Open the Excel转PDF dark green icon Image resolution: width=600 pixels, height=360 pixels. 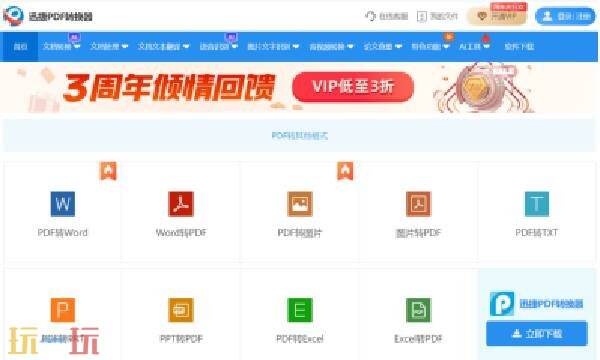pyautogui.click(x=418, y=310)
